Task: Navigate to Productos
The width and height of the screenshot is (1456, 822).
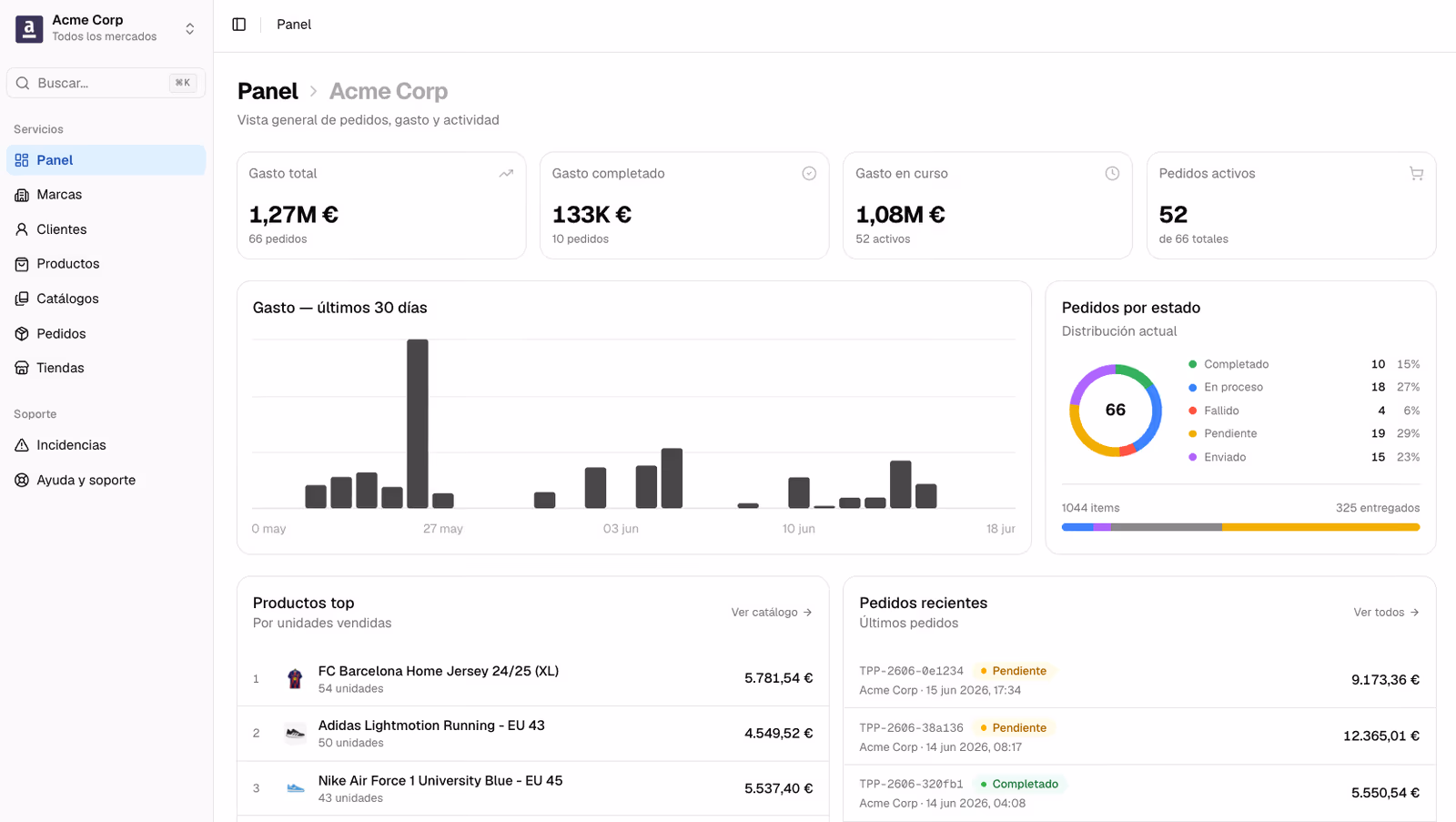Action: click(106, 264)
